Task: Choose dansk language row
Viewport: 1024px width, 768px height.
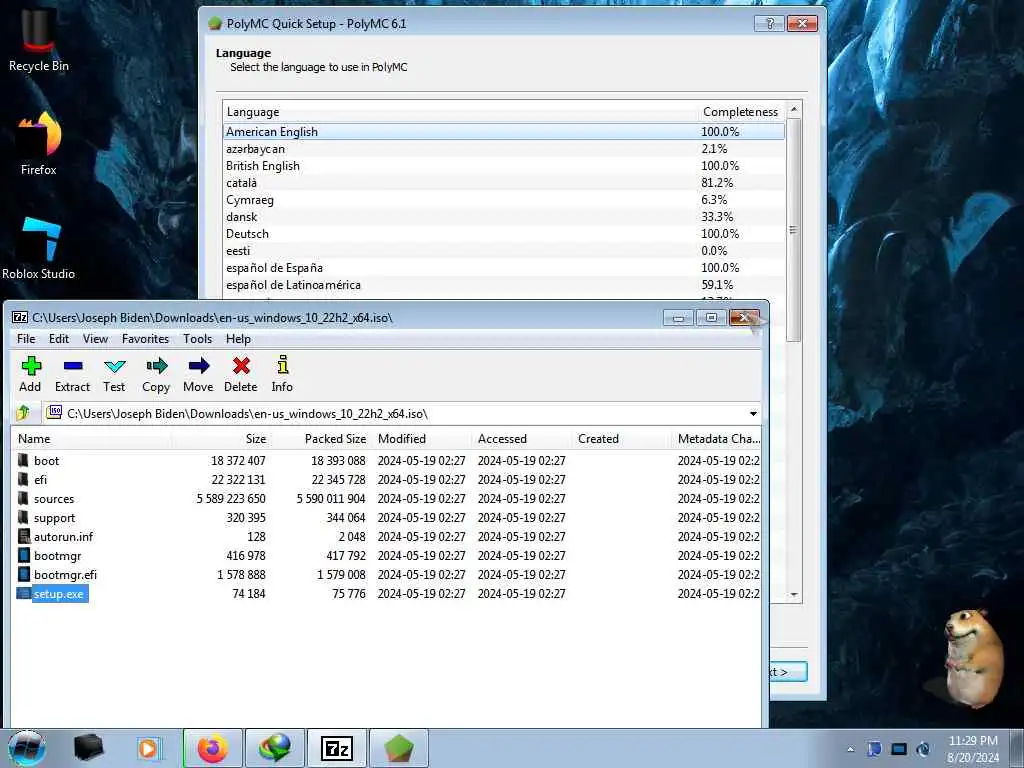Action: coord(504,217)
